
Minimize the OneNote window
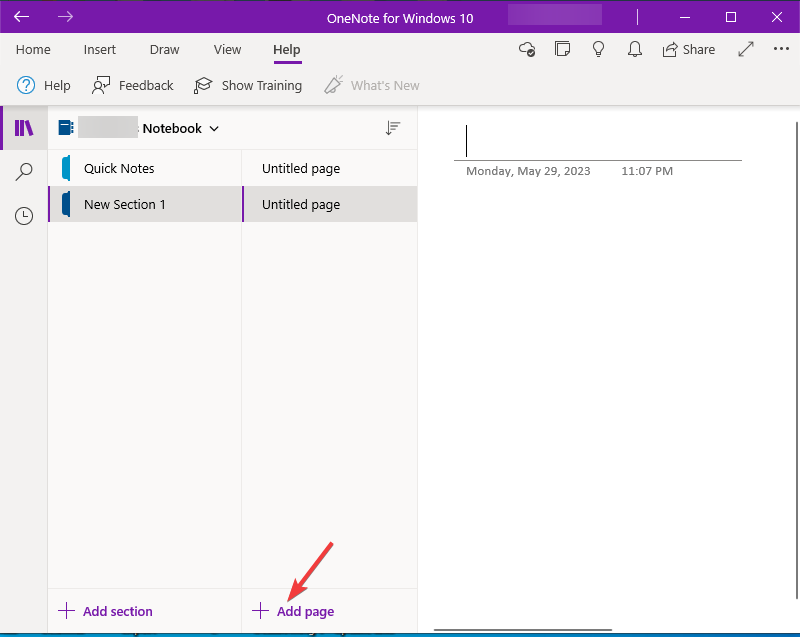(x=685, y=17)
